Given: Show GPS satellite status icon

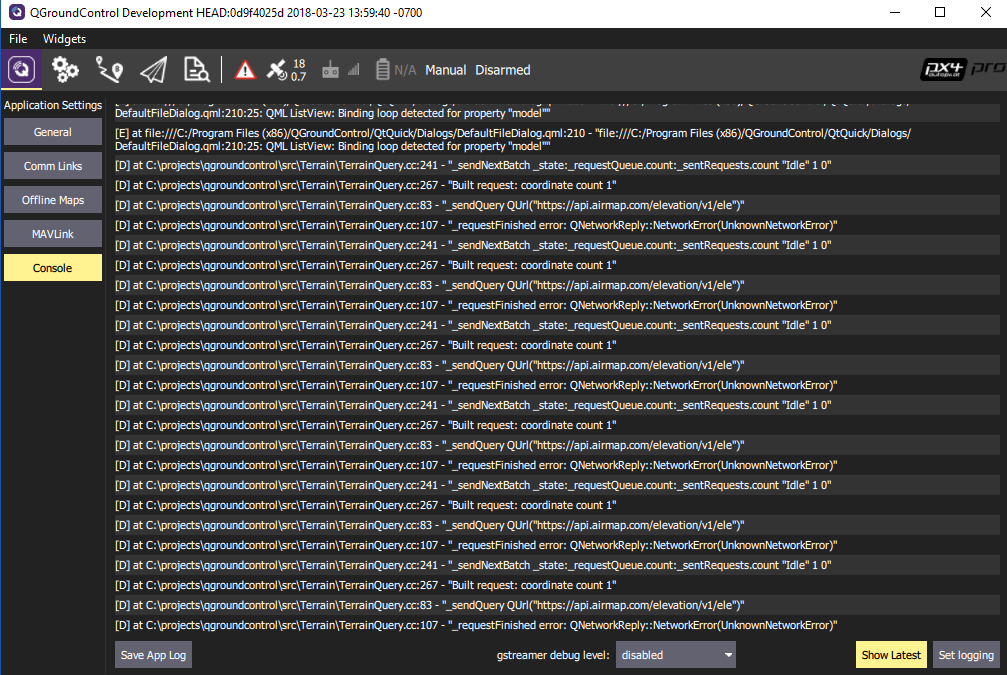Looking at the screenshot, I should coord(277,70).
